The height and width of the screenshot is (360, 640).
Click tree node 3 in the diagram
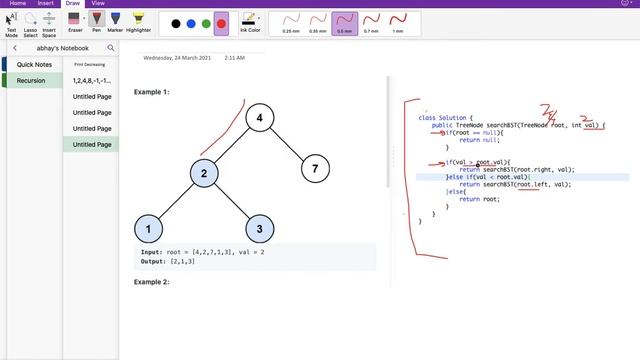(x=260, y=229)
